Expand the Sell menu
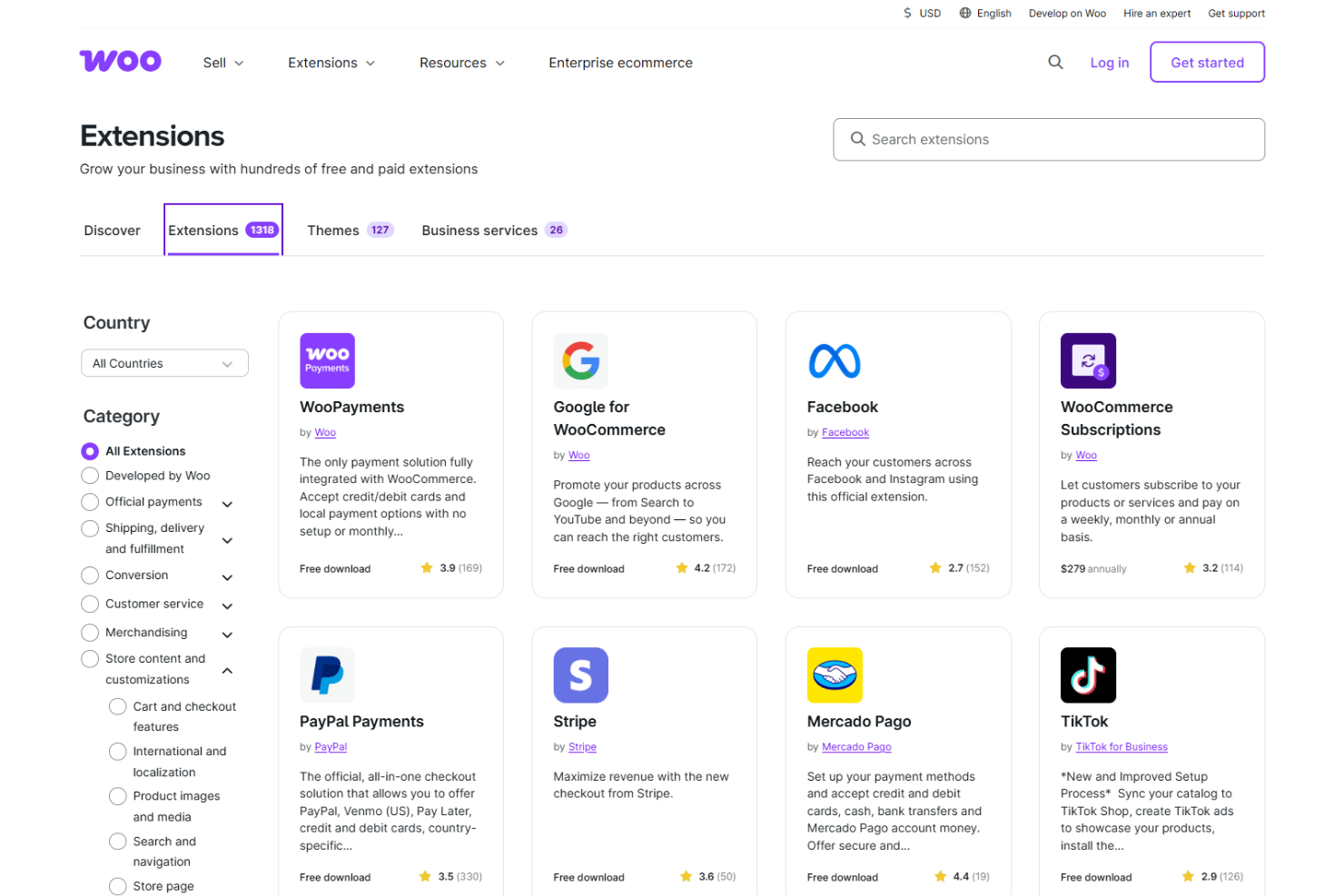 click(x=223, y=63)
